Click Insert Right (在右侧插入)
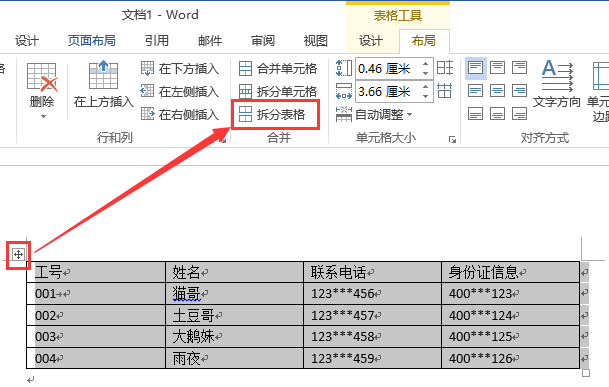The width and height of the screenshot is (609, 387). click(x=180, y=115)
